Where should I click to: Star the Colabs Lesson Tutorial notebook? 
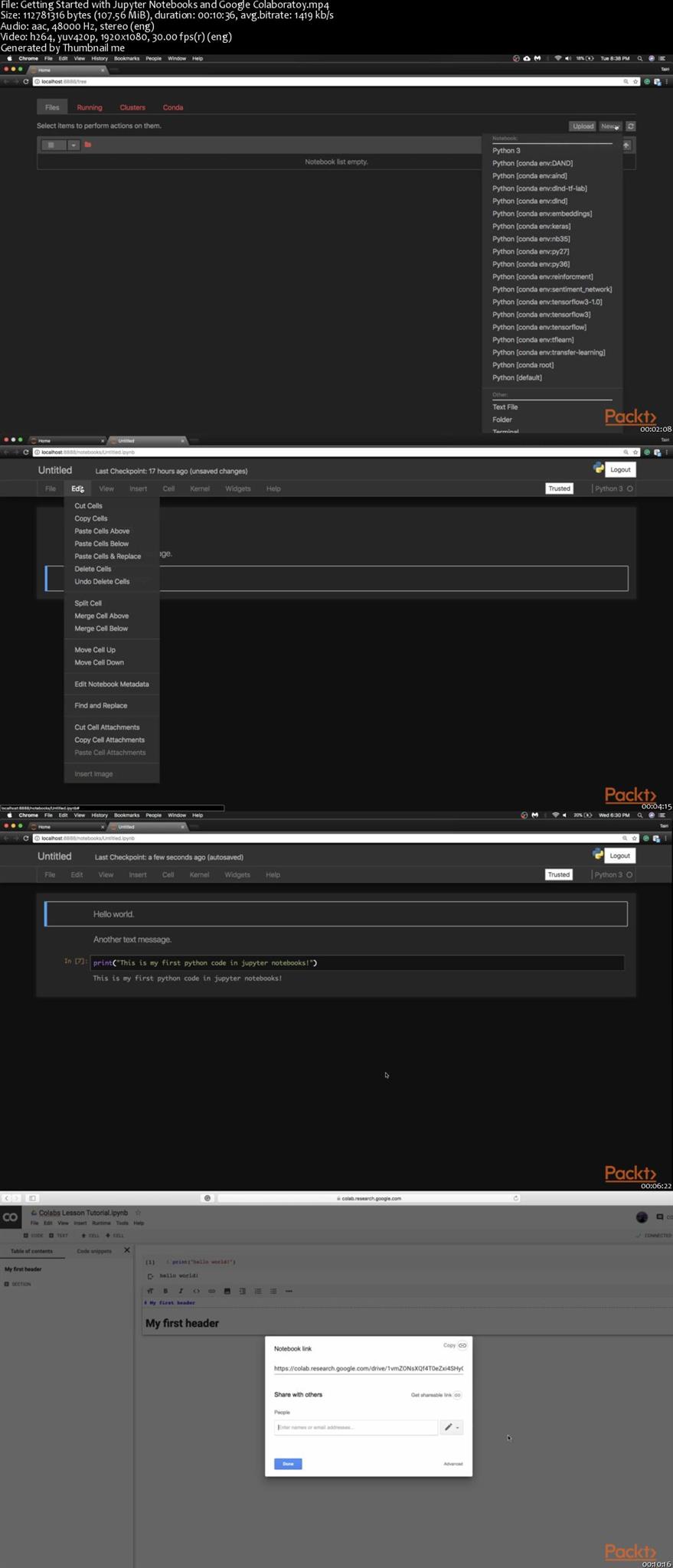point(138,1213)
